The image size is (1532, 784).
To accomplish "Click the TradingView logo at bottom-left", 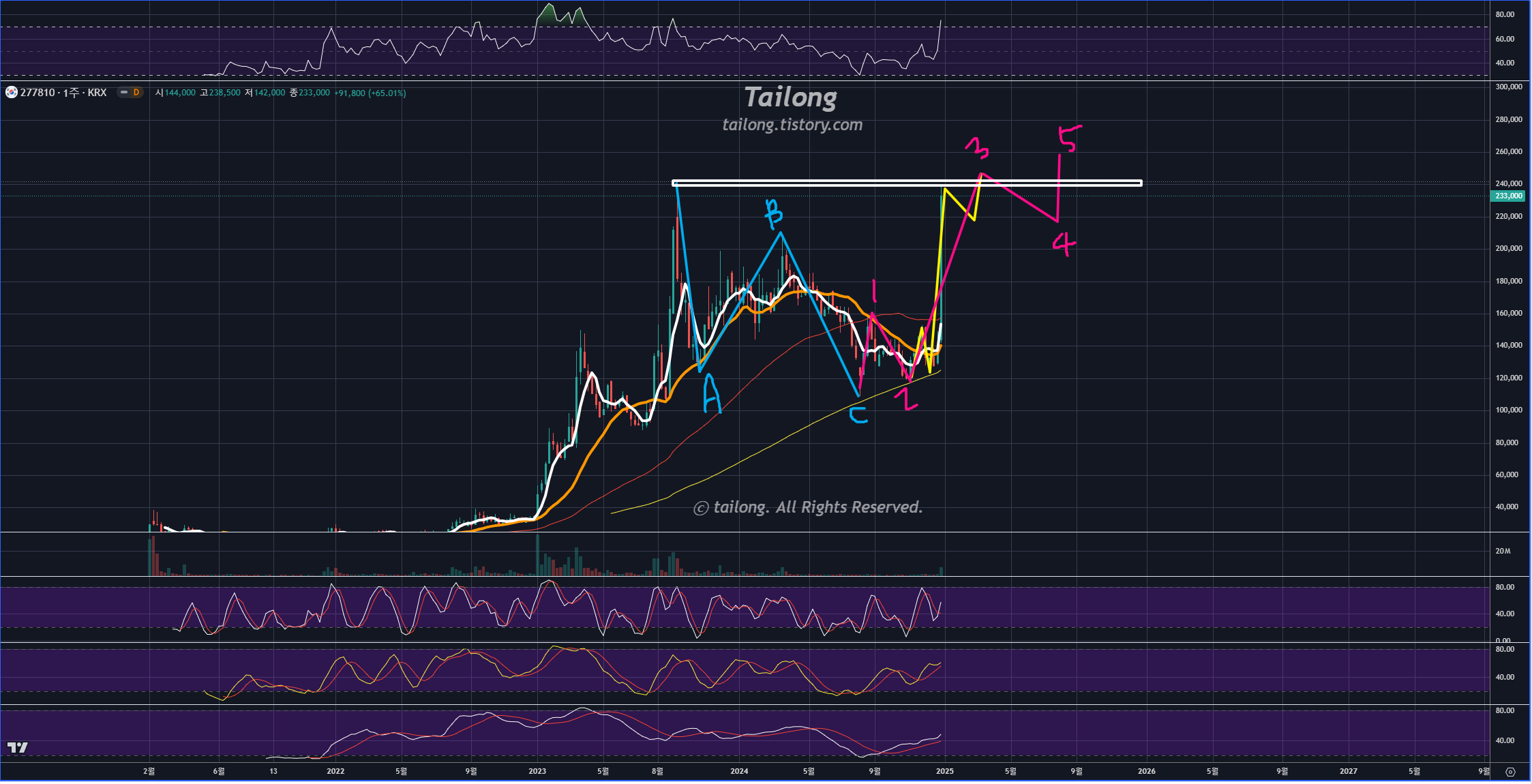I will pyautogui.click(x=18, y=748).
